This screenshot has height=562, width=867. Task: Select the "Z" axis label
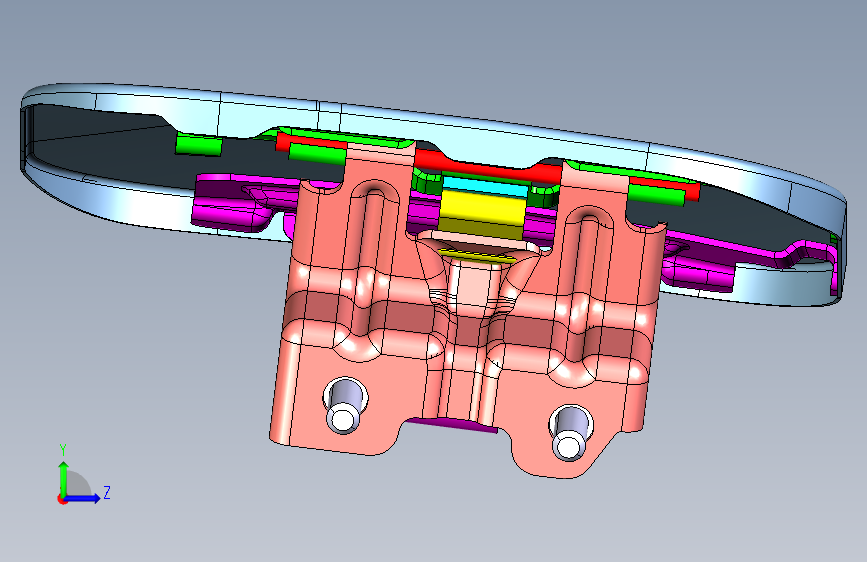(x=107, y=492)
